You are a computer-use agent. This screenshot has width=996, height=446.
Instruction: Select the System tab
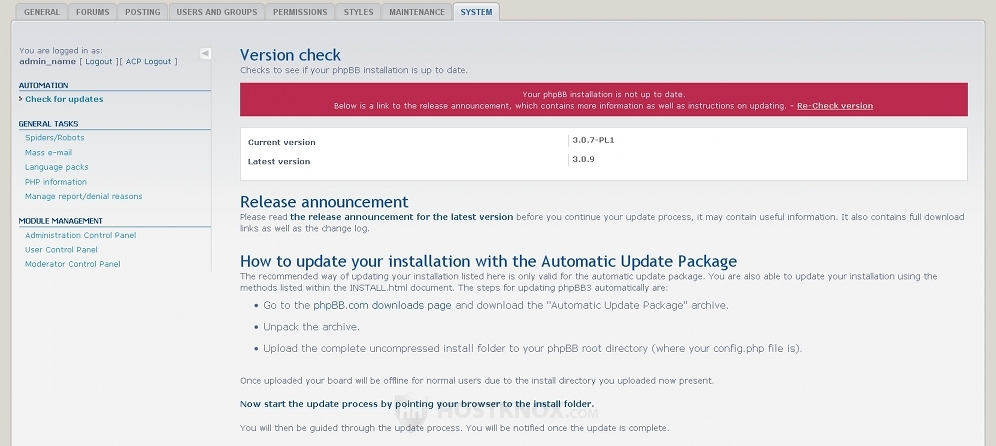pos(476,12)
